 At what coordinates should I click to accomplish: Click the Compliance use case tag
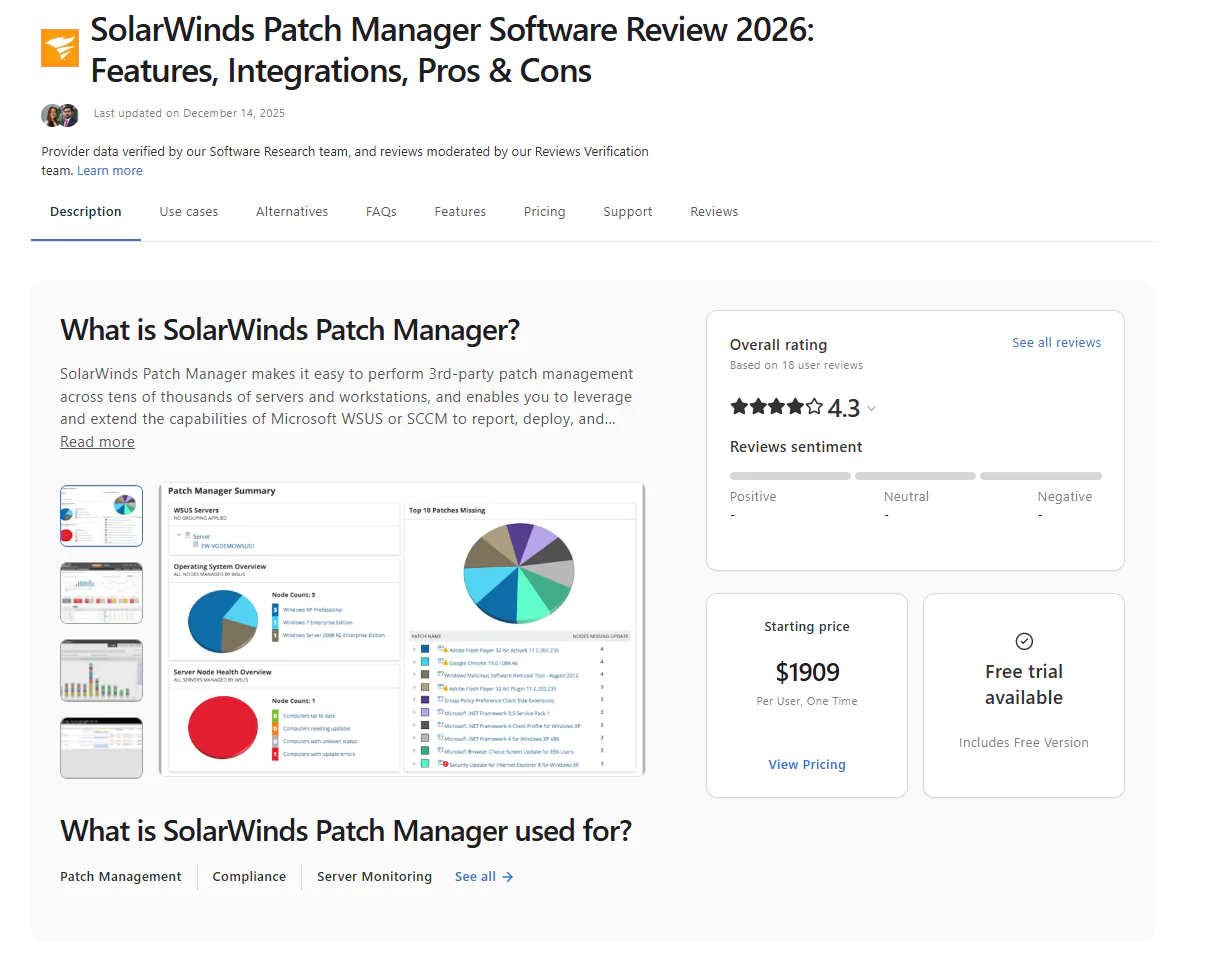249,877
